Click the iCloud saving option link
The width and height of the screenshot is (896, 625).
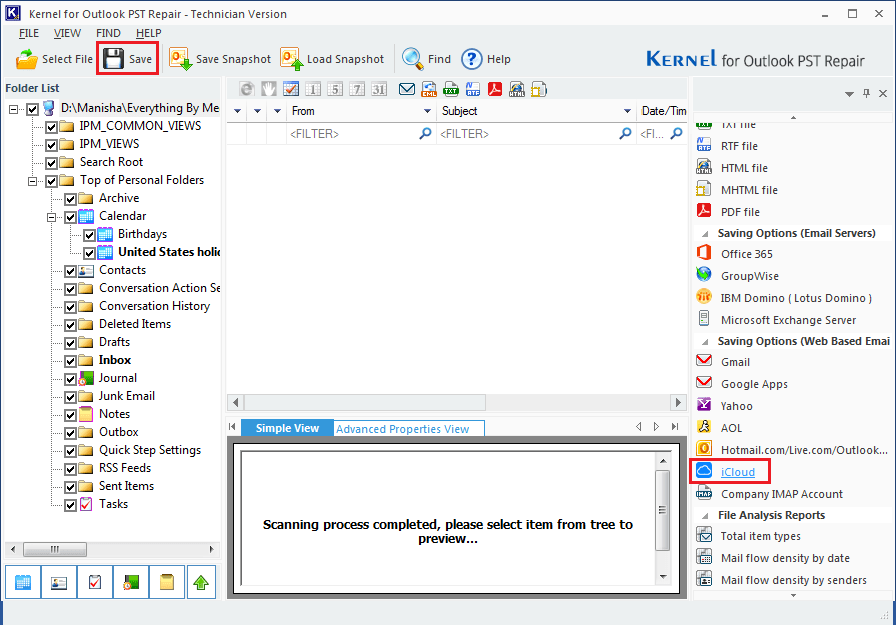click(738, 472)
